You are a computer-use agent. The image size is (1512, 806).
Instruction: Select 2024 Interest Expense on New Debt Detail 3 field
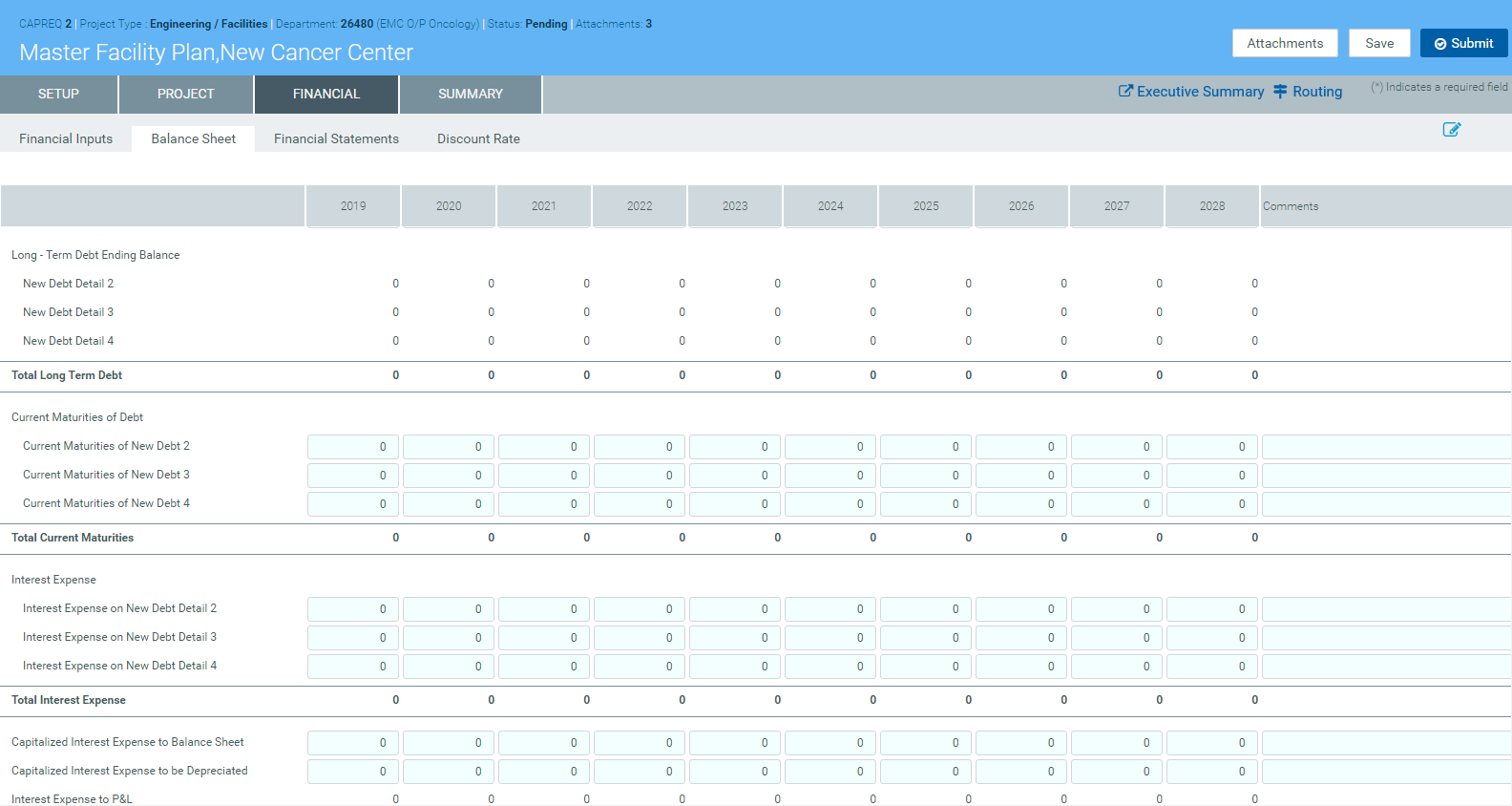(829, 638)
